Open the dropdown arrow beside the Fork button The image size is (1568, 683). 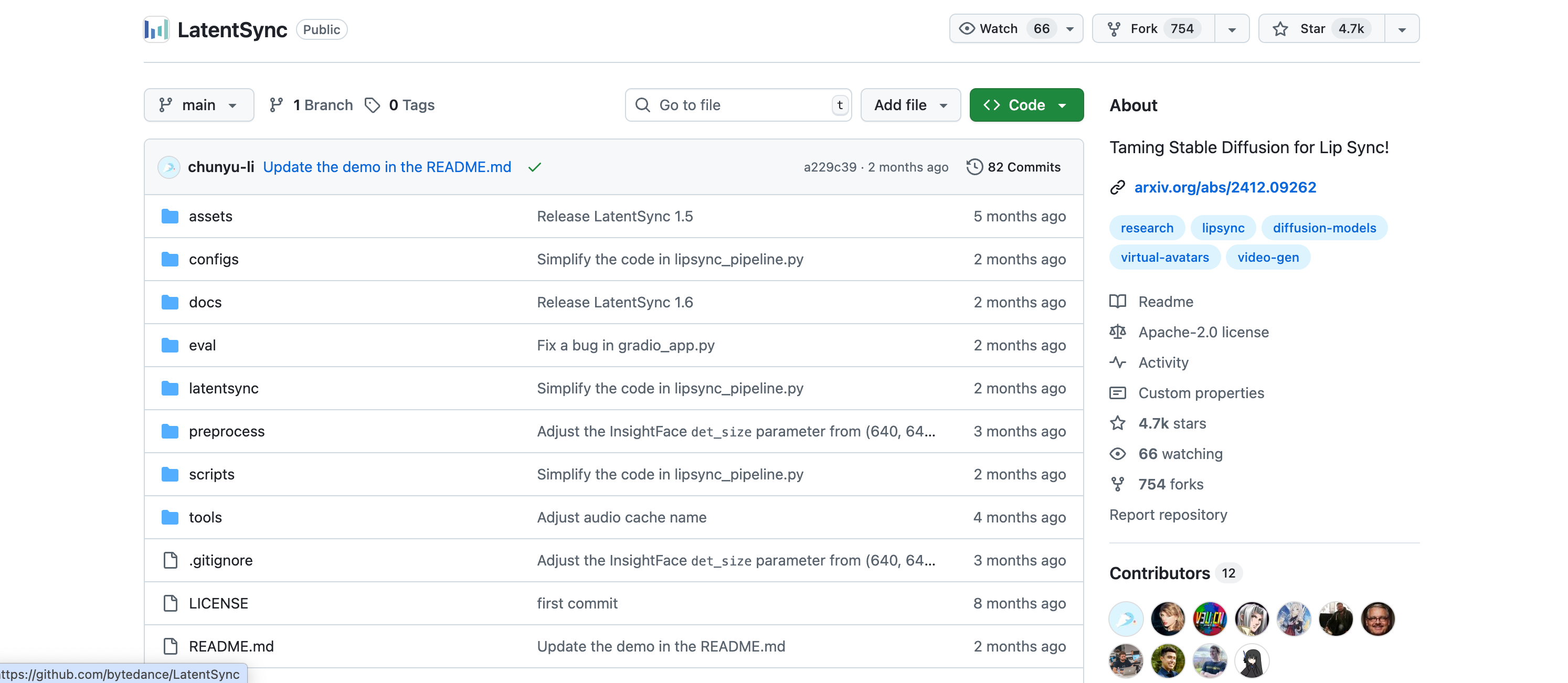(x=1232, y=29)
